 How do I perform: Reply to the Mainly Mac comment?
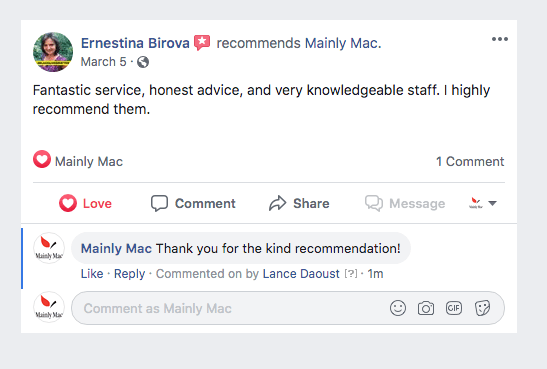[129, 274]
